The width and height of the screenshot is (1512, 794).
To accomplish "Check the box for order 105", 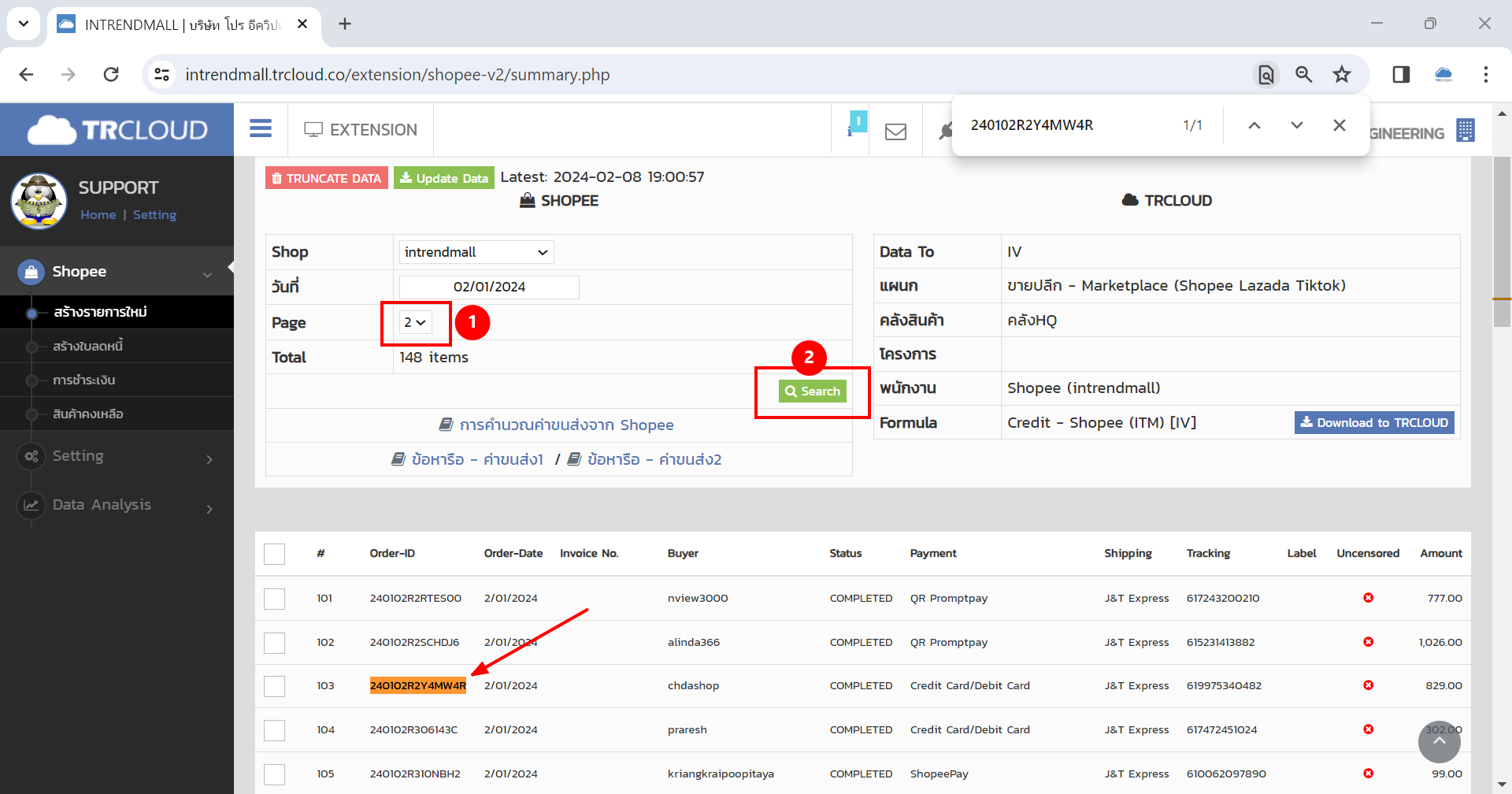I will pos(274,774).
